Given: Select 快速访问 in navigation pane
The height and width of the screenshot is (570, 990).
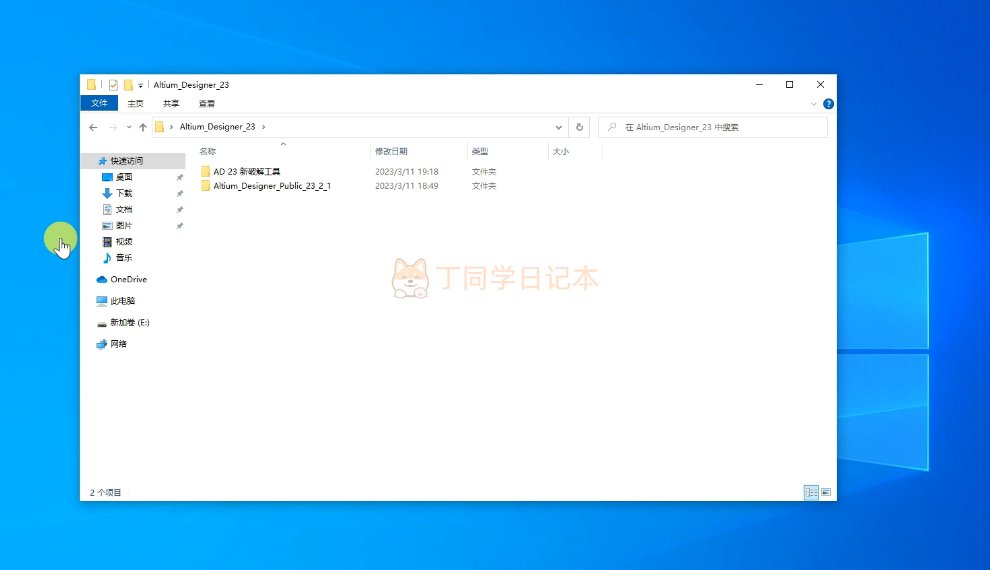Looking at the screenshot, I should pyautogui.click(x=133, y=161).
